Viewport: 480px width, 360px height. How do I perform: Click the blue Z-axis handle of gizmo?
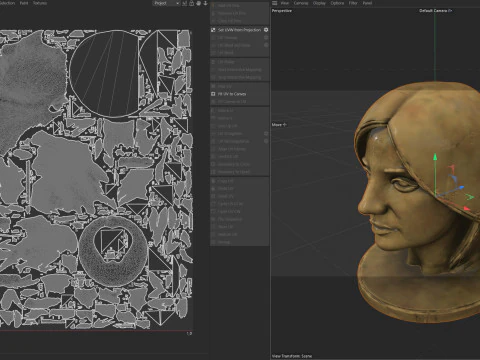pyautogui.click(x=461, y=188)
